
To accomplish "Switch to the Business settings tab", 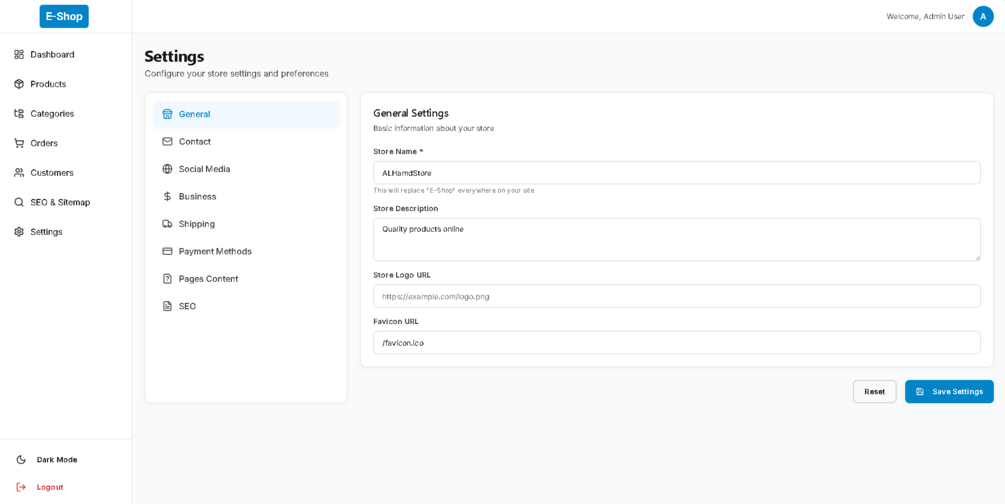I will click(197, 197).
